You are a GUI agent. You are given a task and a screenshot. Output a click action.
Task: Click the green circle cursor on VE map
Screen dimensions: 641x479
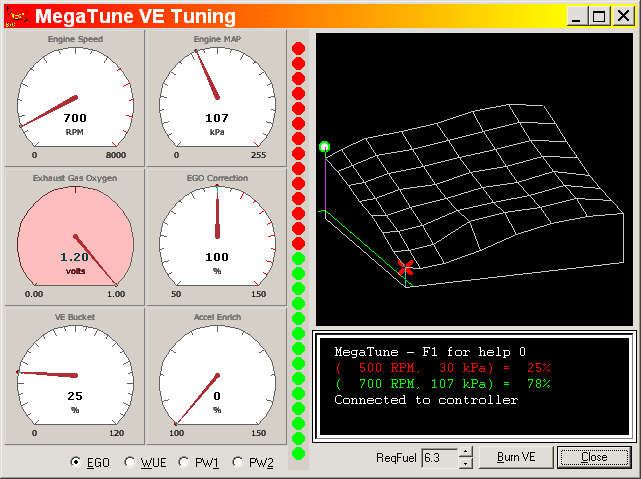pyautogui.click(x=324, y=147)
